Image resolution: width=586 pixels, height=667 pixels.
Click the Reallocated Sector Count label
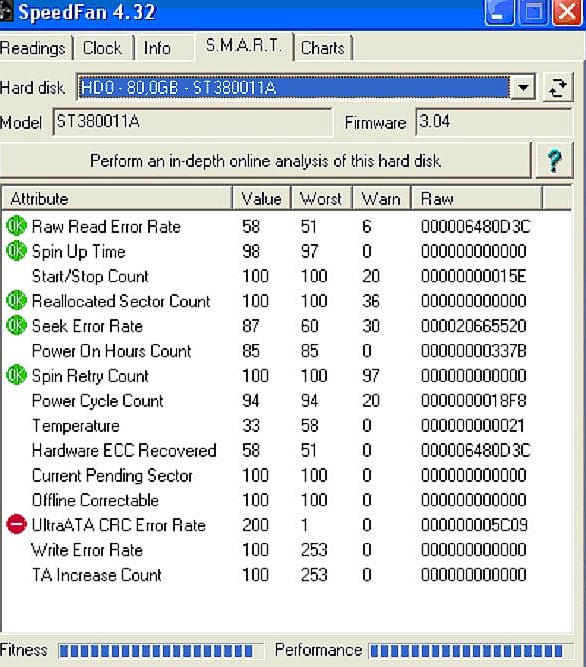(x=121, y=301)
